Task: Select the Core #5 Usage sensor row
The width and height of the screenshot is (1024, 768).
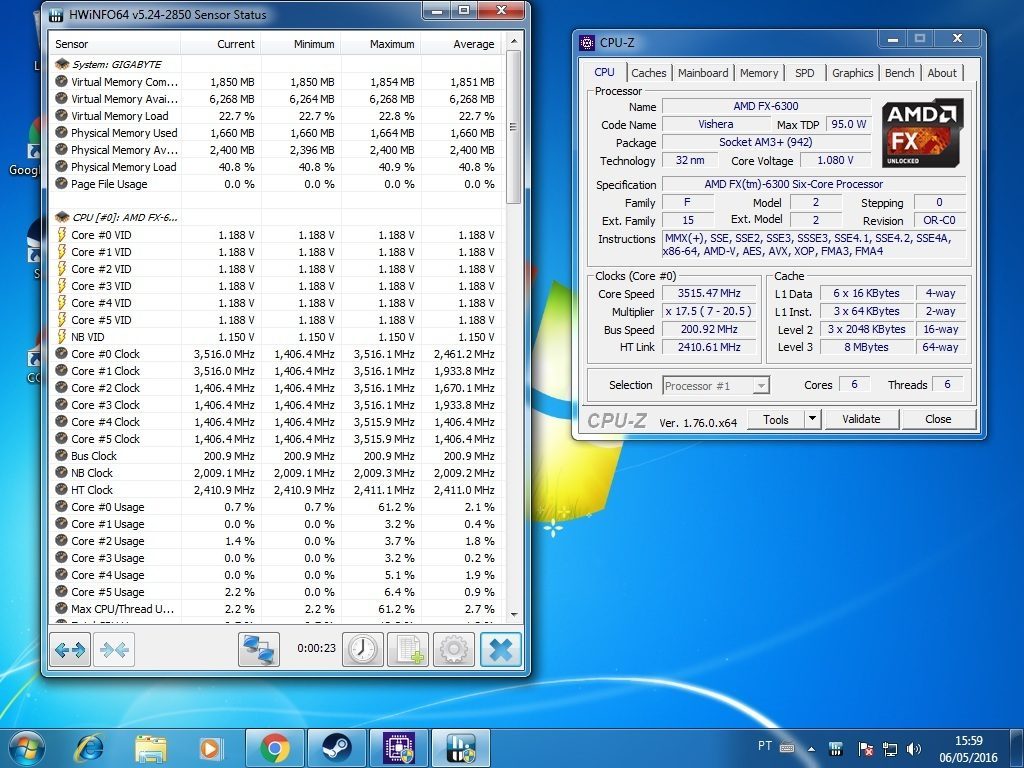Action: (276, 592)
